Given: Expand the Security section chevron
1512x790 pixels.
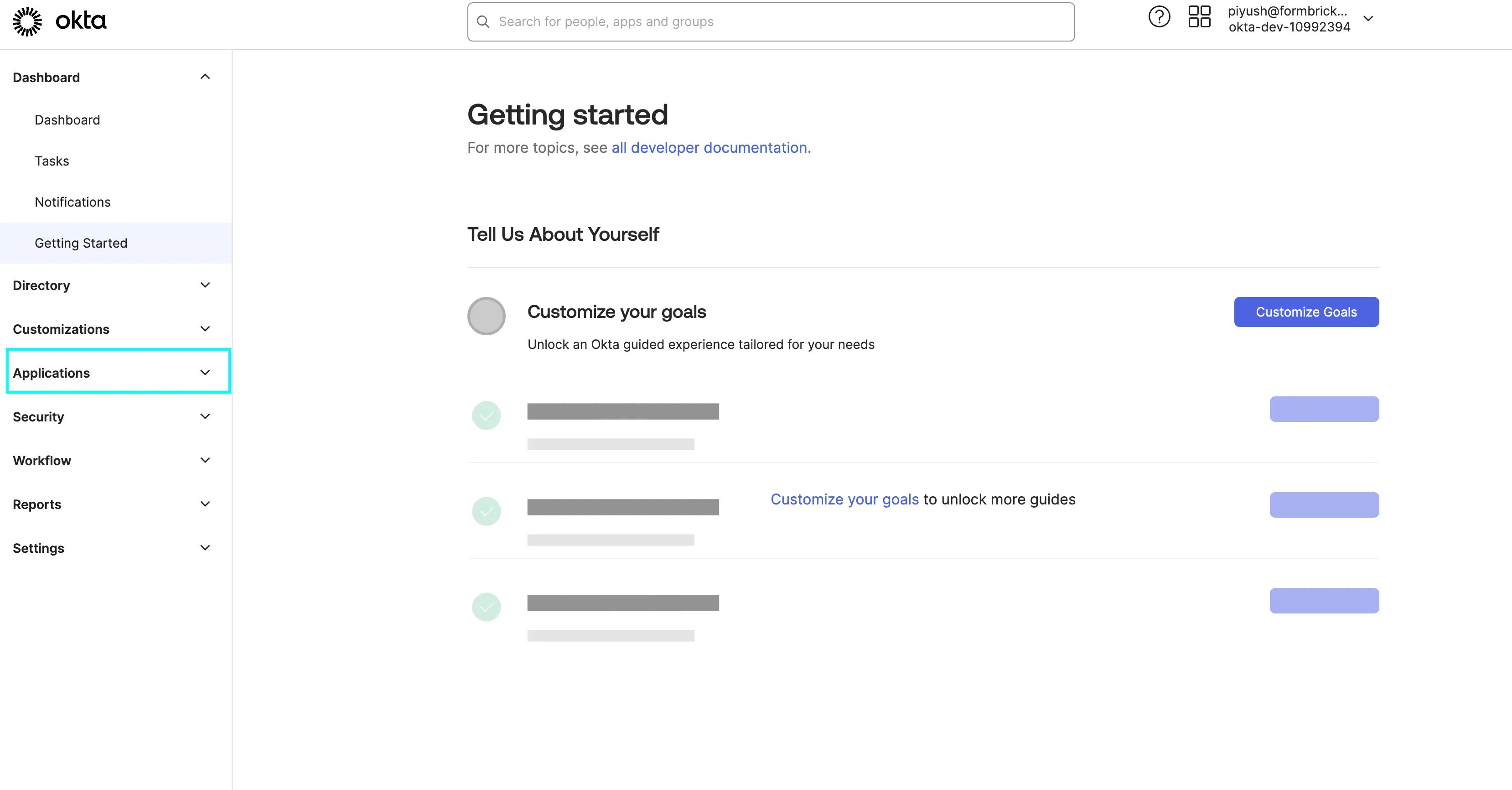Looking at the screenshot, I should click(205, 416).
